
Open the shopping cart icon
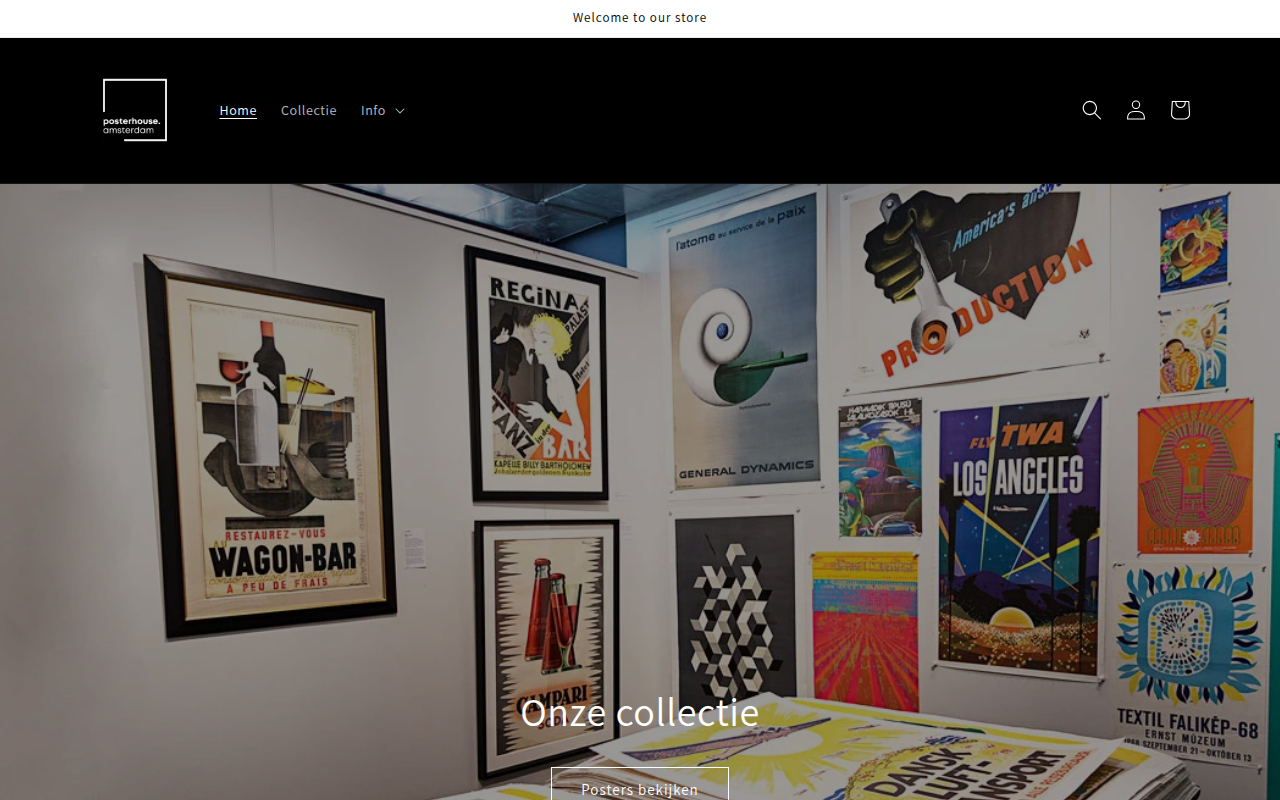coord(1180,110)
